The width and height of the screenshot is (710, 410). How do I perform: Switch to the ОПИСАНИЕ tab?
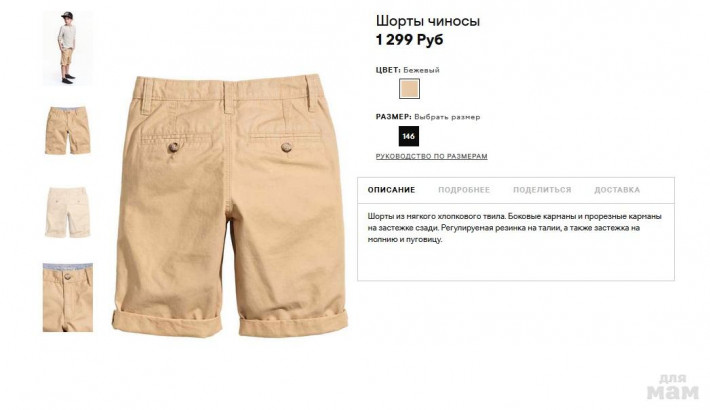391,190
